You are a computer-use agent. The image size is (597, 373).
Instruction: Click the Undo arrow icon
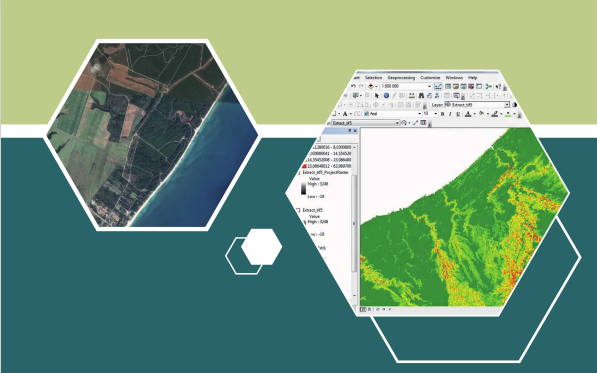[354, 86]
